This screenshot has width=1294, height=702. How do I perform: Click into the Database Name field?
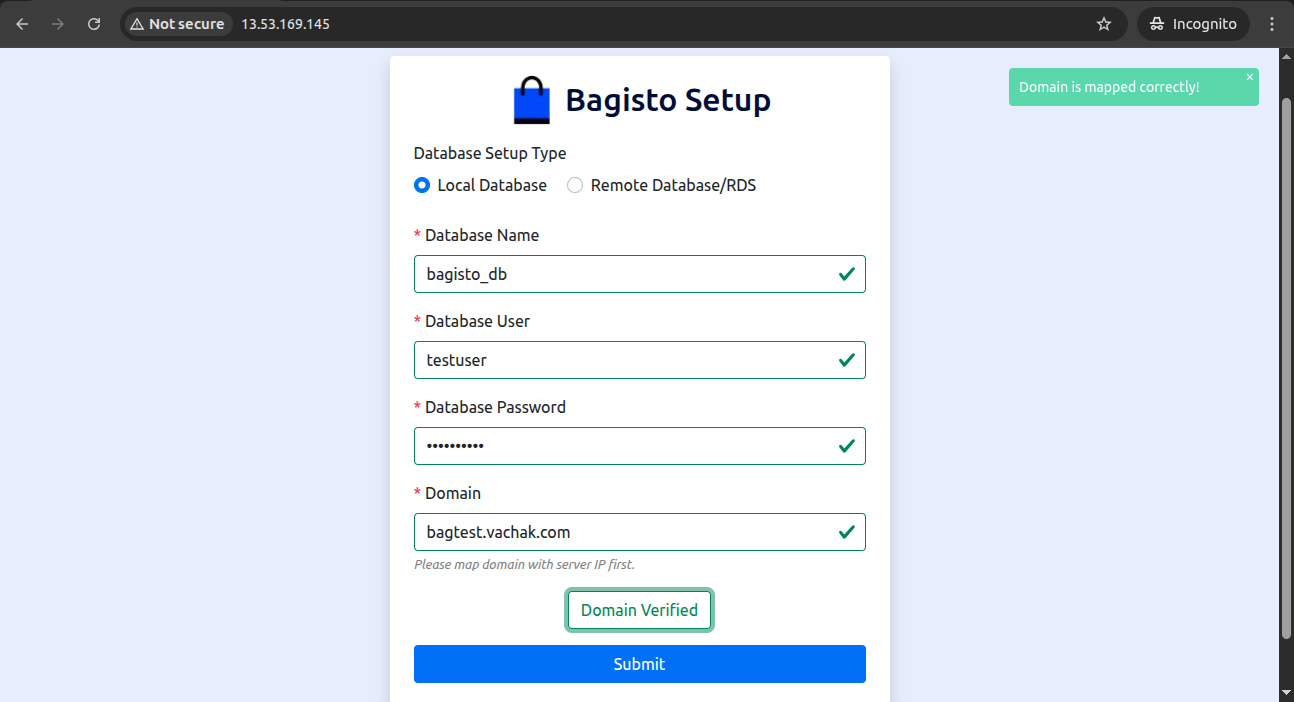(639, 274)
